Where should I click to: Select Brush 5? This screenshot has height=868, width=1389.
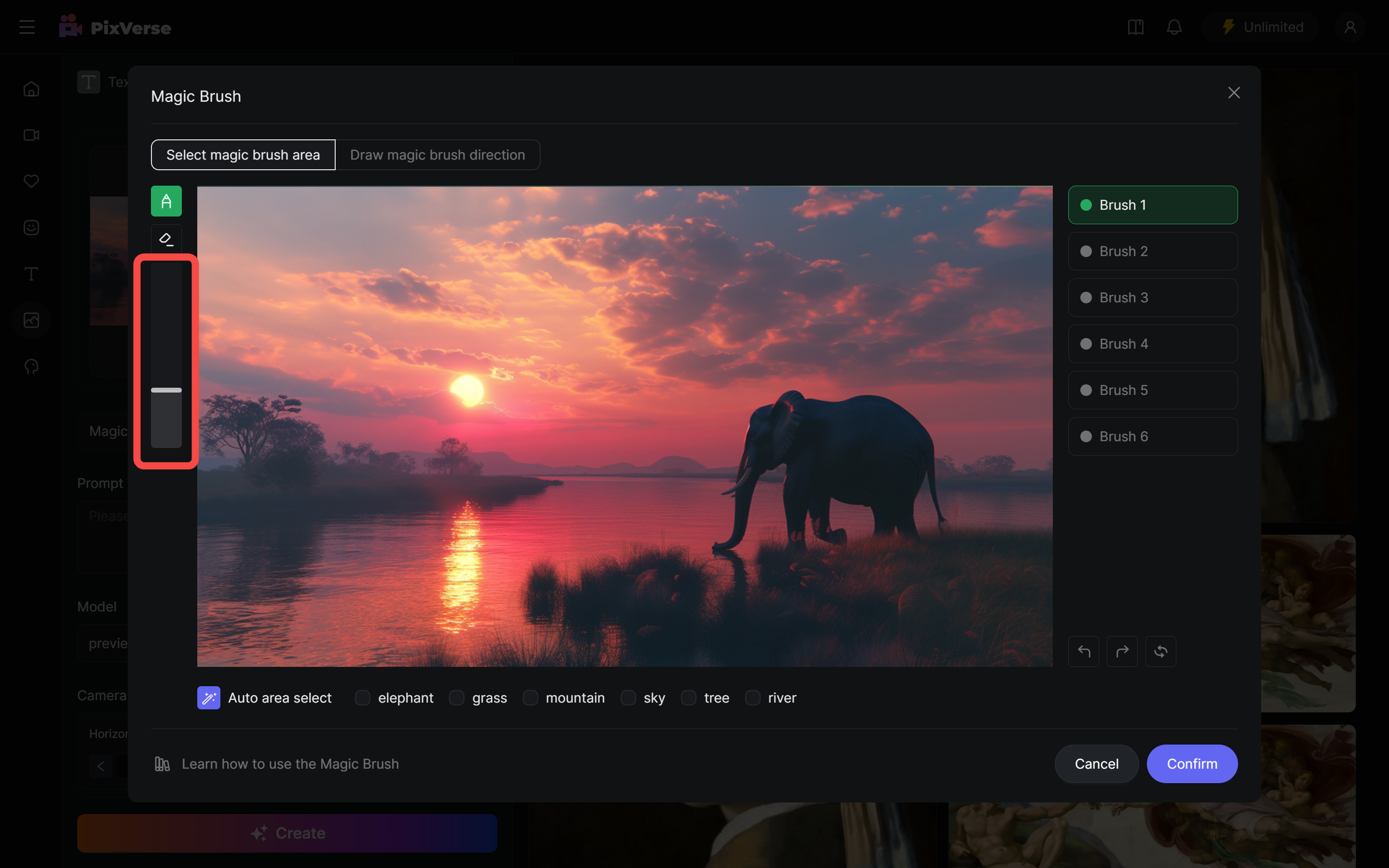[x=1153, y=390]
